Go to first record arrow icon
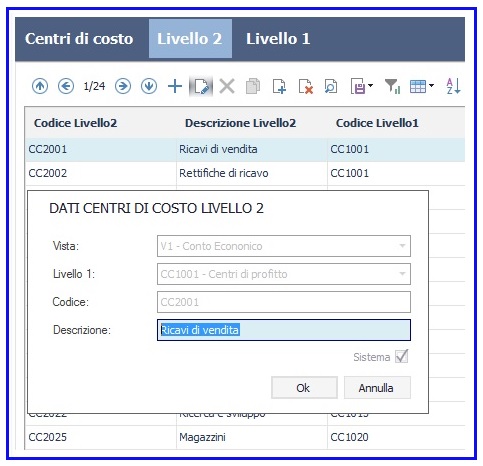The width and height of the screenshot is (483, 466). click(40, 86)
